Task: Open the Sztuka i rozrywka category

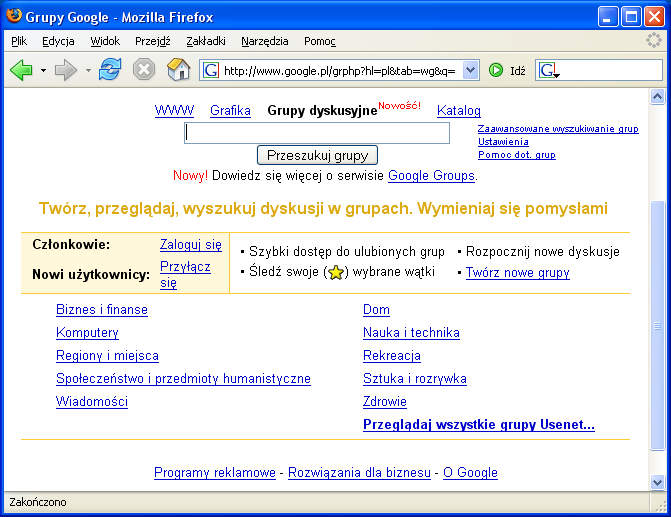Action: [x=415, y=378]
